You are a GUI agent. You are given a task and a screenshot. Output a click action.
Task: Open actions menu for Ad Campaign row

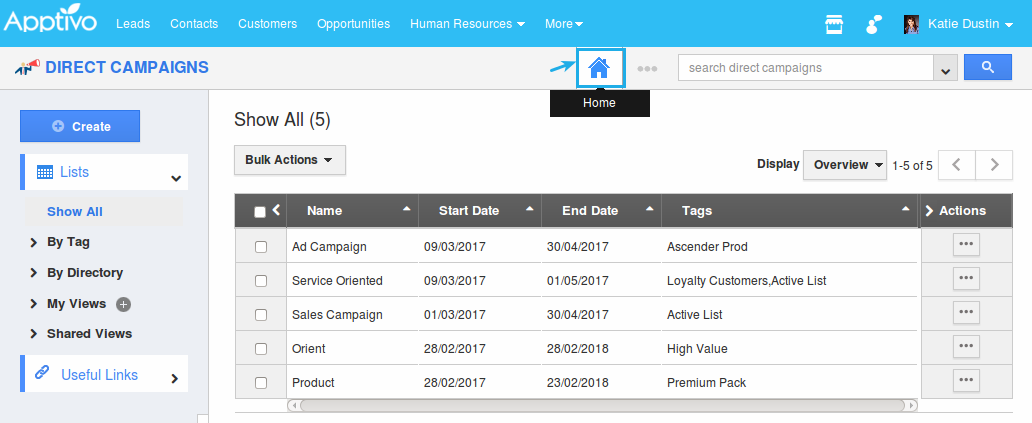[x=965, y=245]
